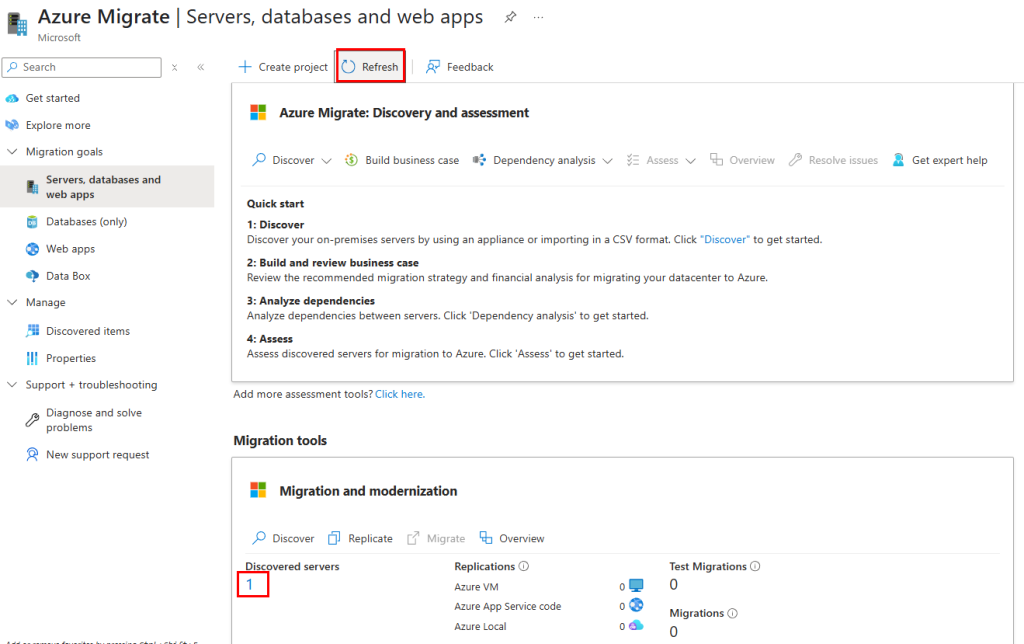1024x644 pixels.
Task: Click Build business case
Action: pyautogui.click(x=402, y=160)
